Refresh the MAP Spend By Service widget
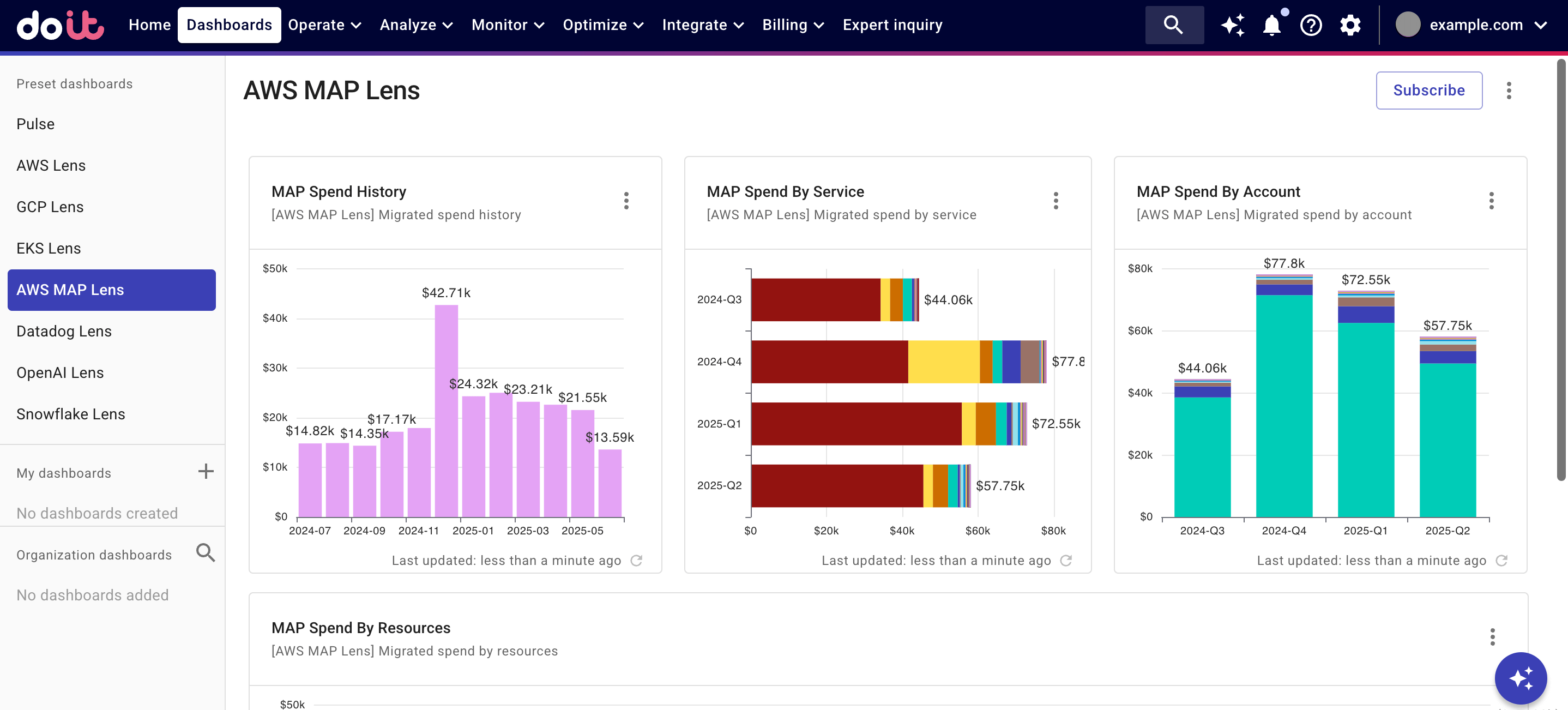This screenshot has height=710, width=1568. [1066, 561]
